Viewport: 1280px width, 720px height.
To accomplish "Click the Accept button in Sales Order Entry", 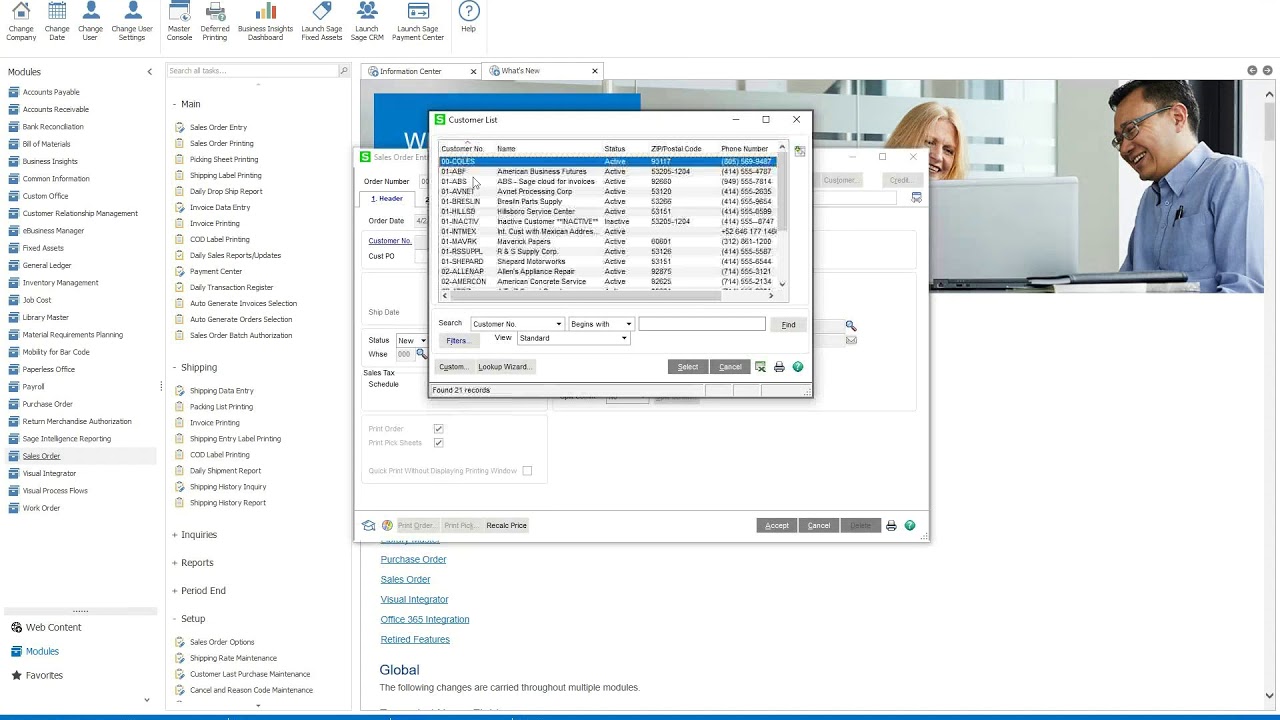I will click(x=777, y=525).
